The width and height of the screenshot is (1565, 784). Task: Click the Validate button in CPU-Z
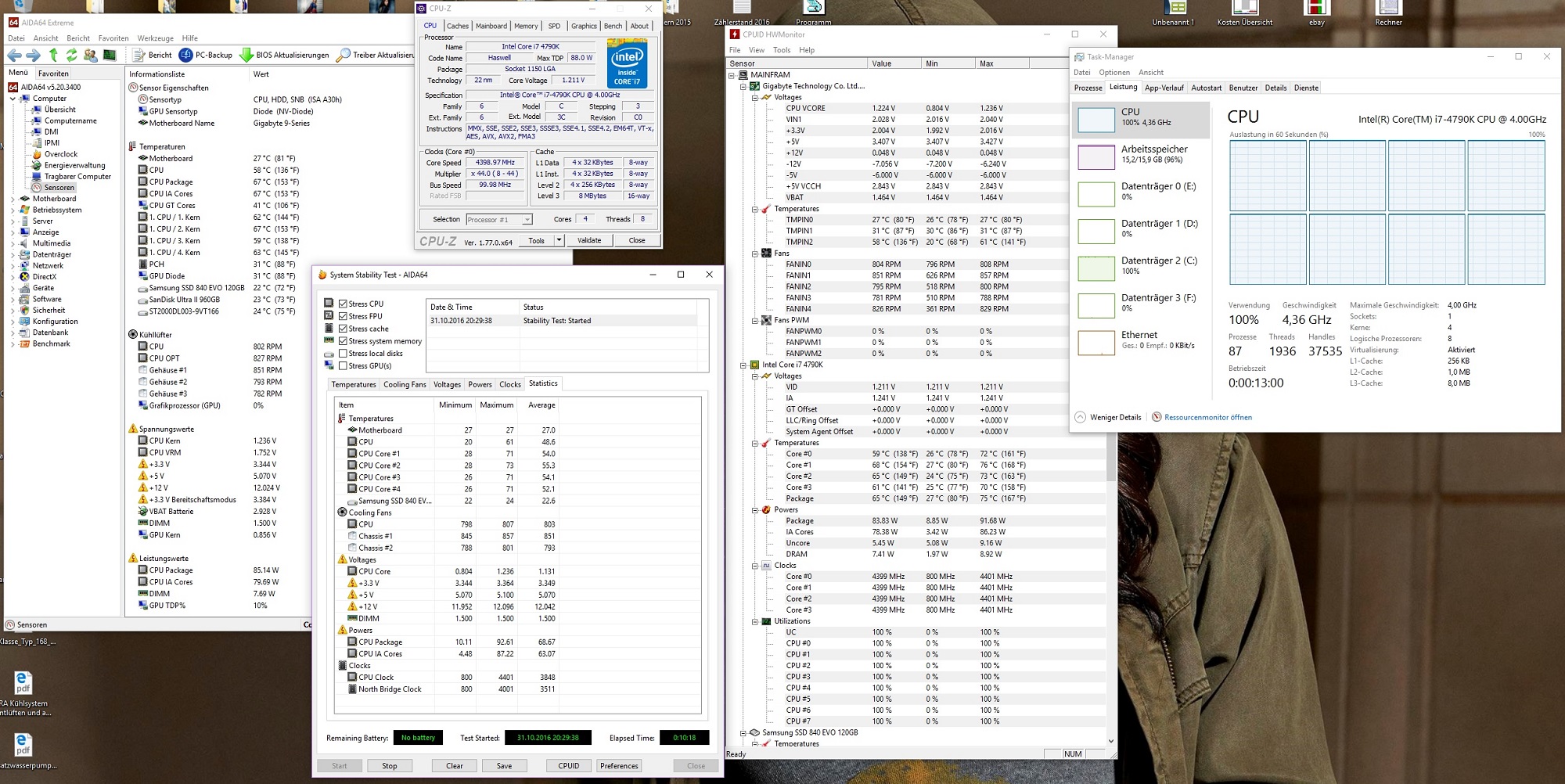(x=589, y=240)
